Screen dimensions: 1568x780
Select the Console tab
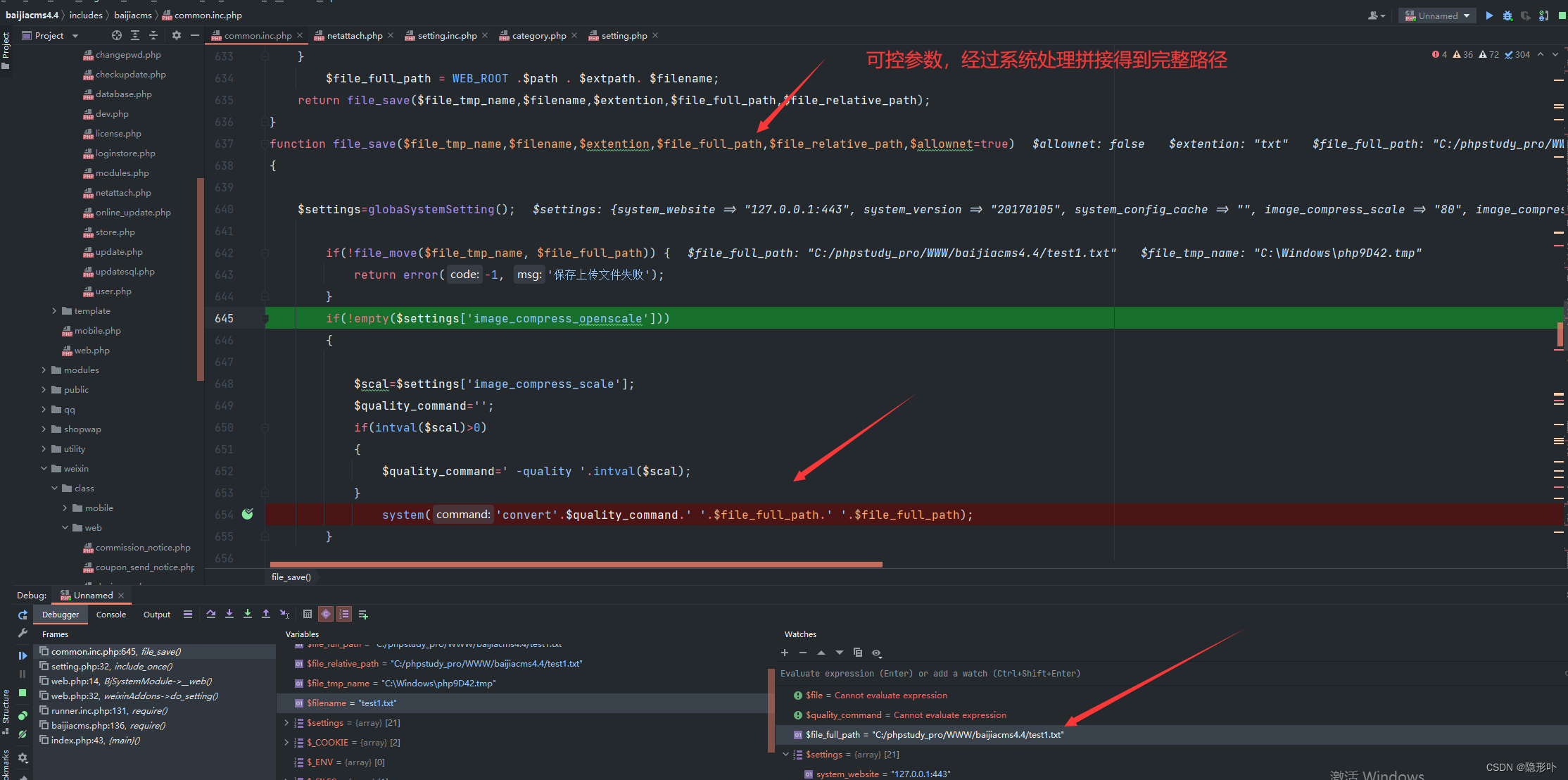[110, 614]
